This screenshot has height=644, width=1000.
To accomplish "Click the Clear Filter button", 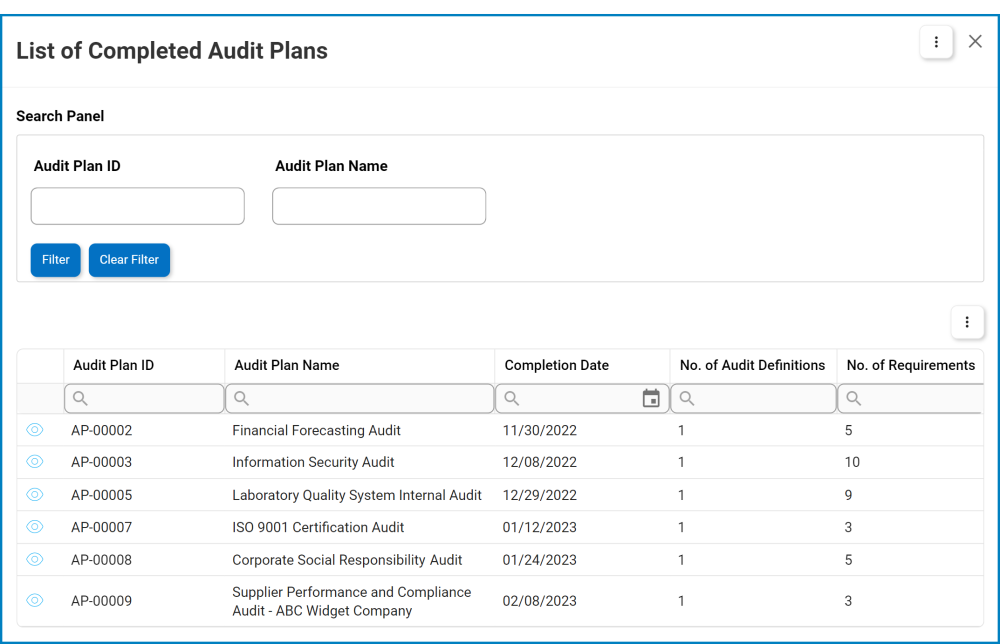I will [x=129, y=260].
